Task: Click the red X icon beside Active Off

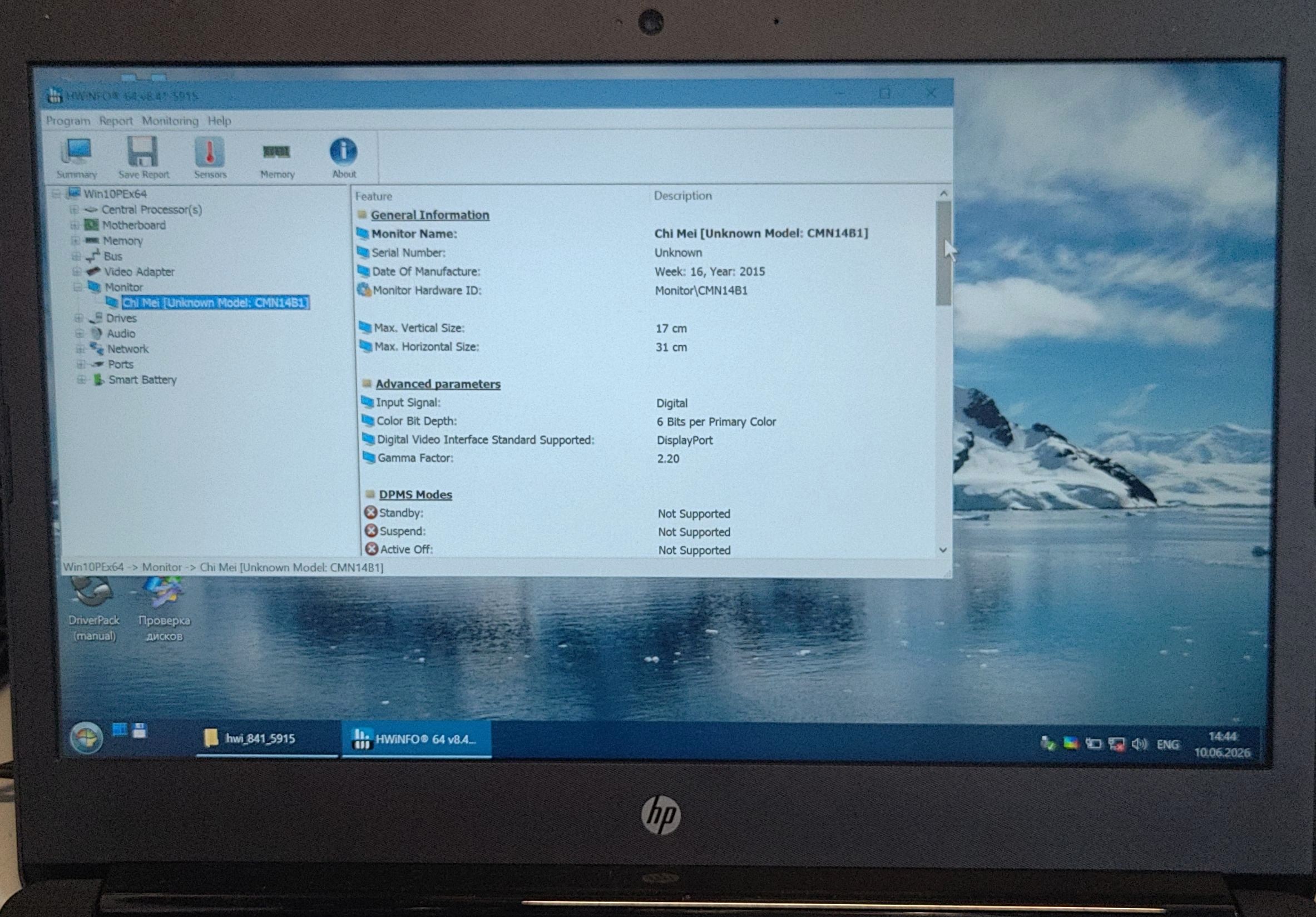Action: (372, 549)
